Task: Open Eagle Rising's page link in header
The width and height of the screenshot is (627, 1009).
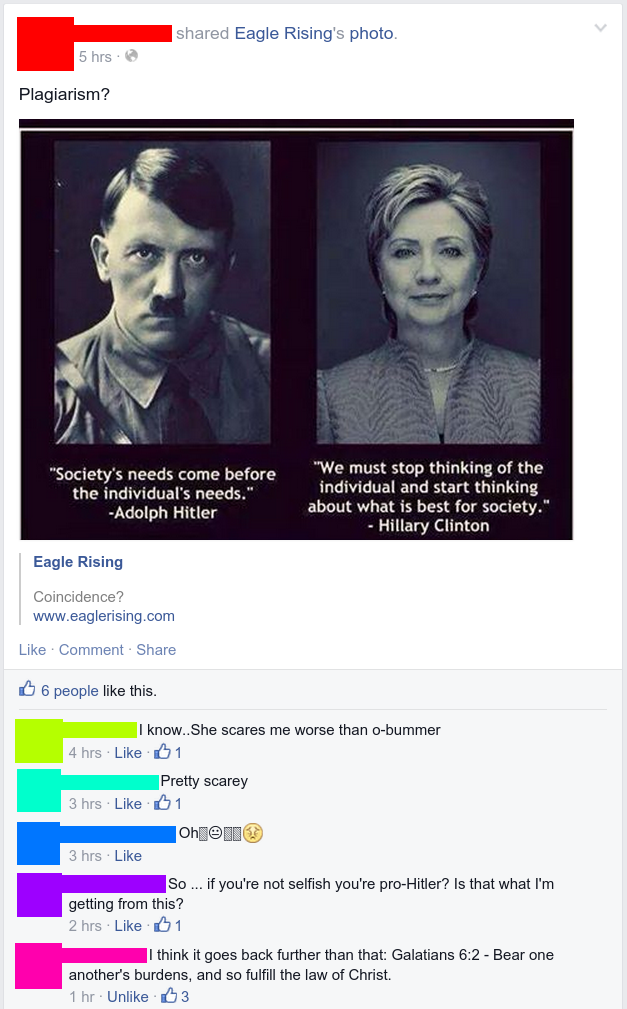Action: tap(283, 33)
